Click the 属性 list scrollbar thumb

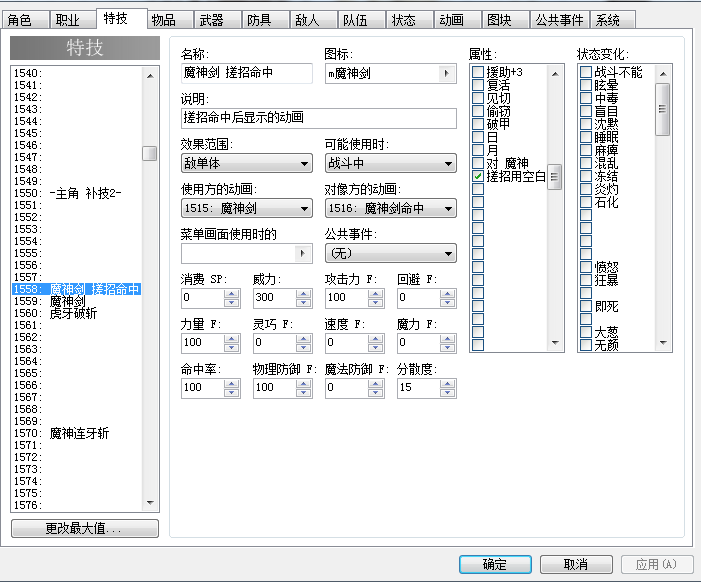[554, 177]
